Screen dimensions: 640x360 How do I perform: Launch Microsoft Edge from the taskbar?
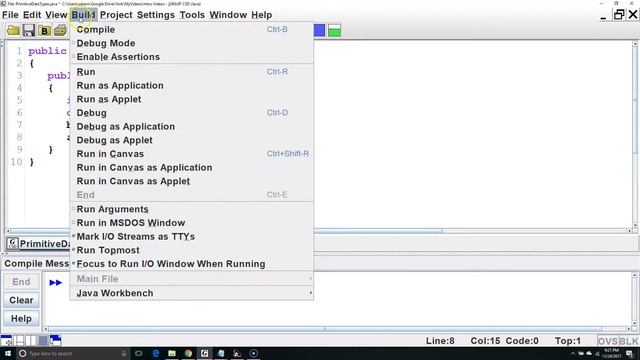pyautogui.click(x=156, y=353)
